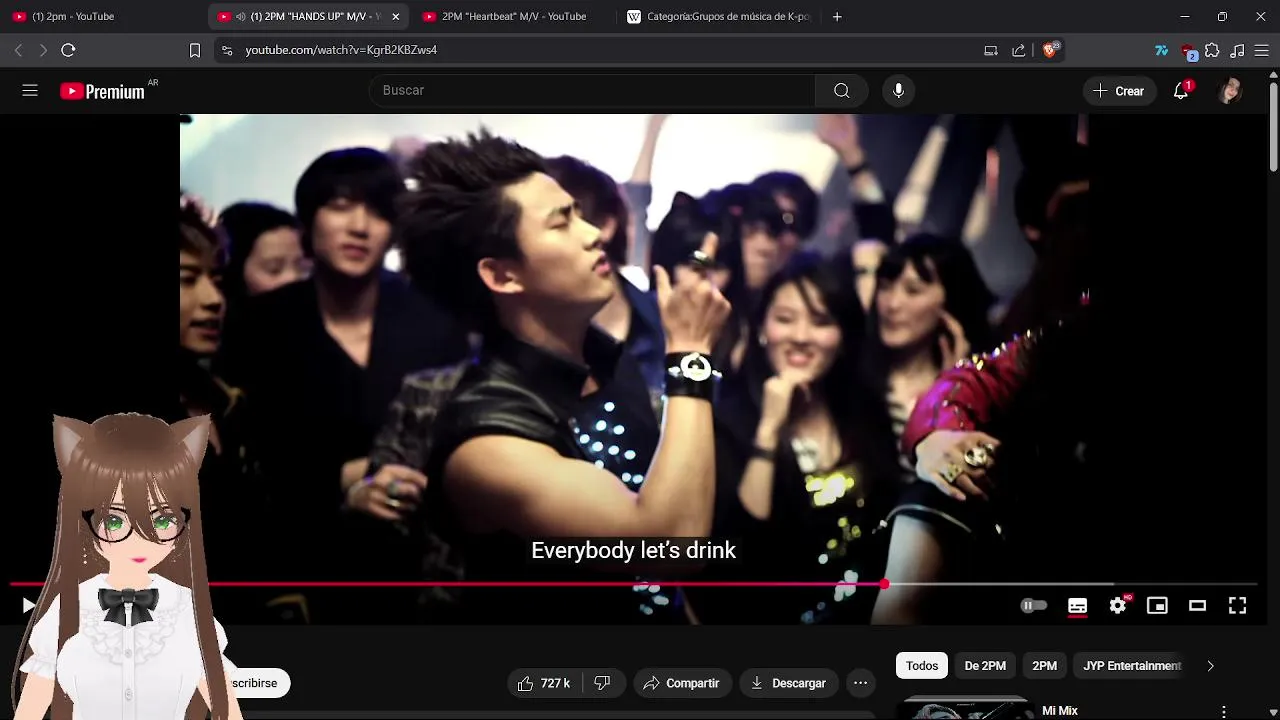The width and height of the screenshot is (1280, 720).
Task: Click the address bar URL
Action: [x=341, y=50]
